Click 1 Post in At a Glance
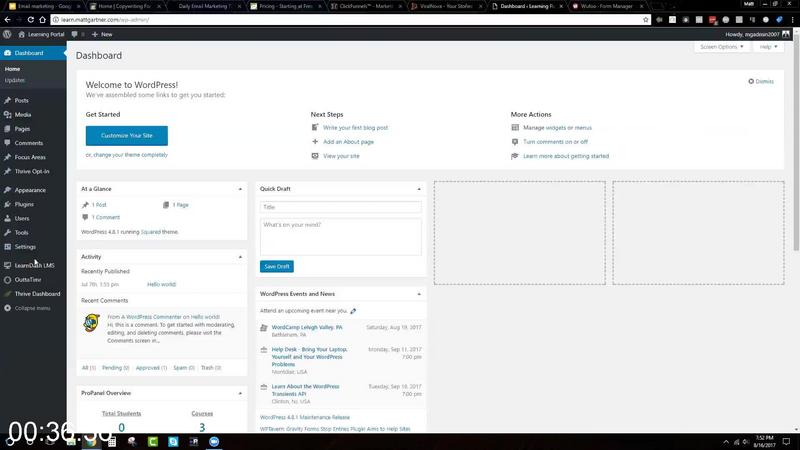The height and width of the screenshot is (450, 800). 99,205
